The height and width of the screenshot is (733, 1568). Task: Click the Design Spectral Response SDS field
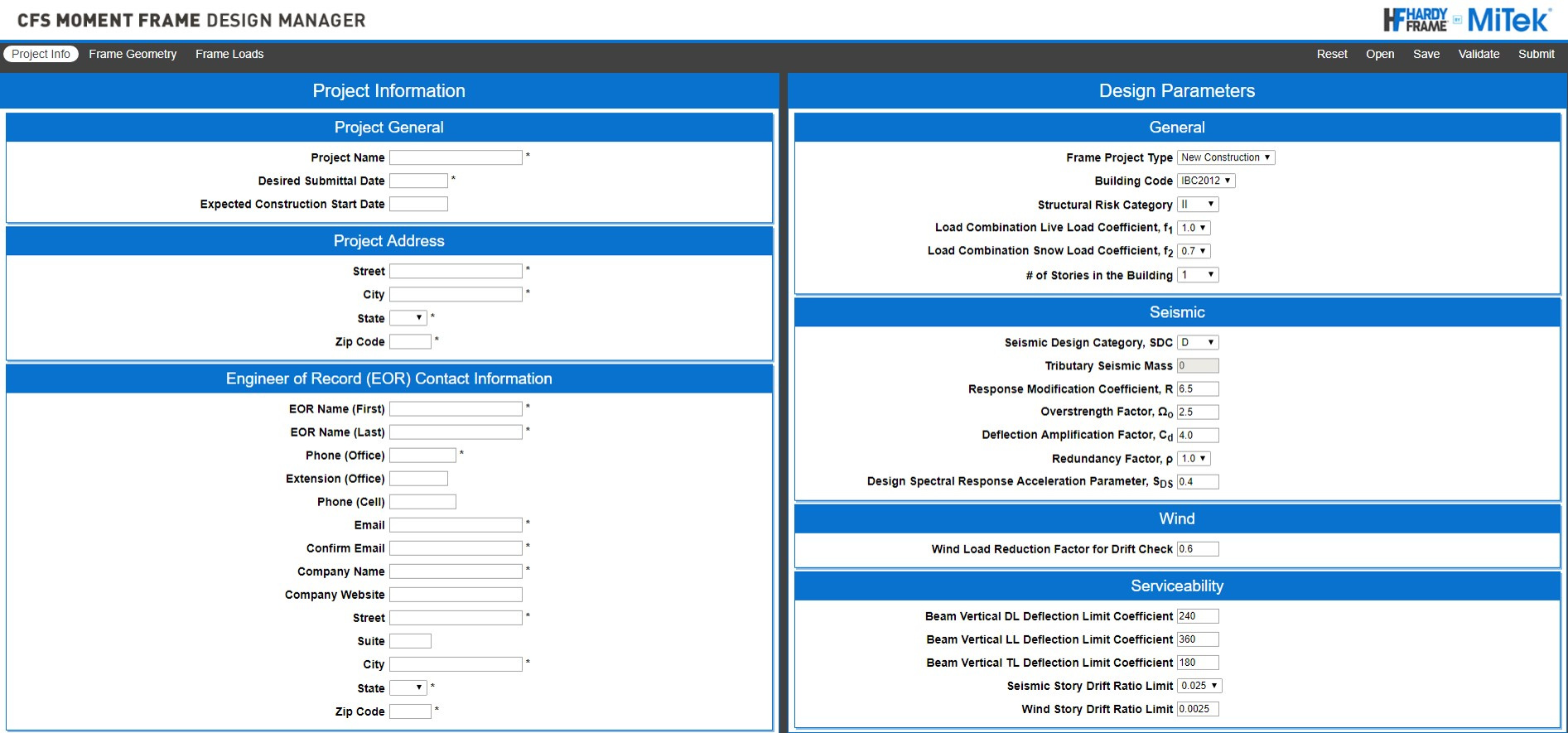1198,481
